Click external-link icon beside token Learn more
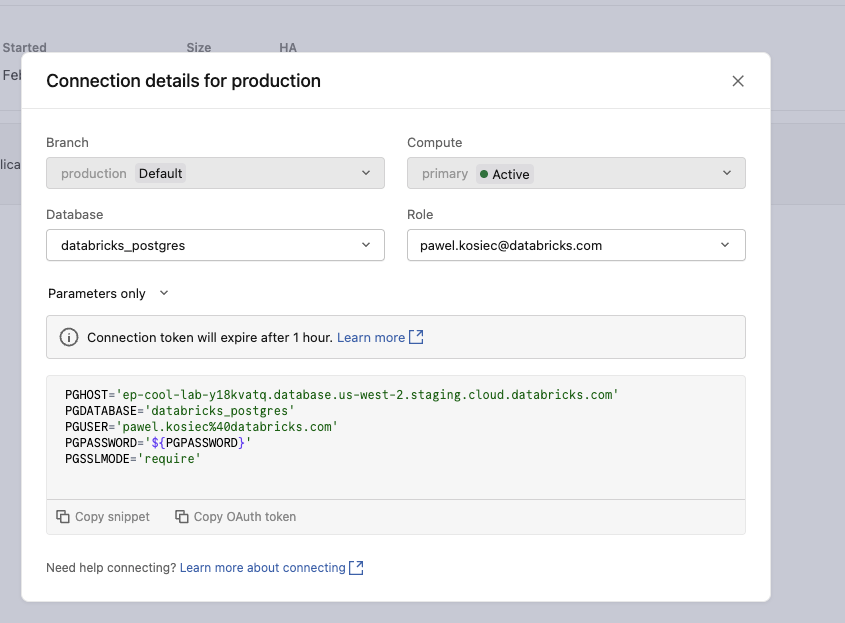This screenshot has width=845, height=623. pyautogui.click(x=417, y=338)
